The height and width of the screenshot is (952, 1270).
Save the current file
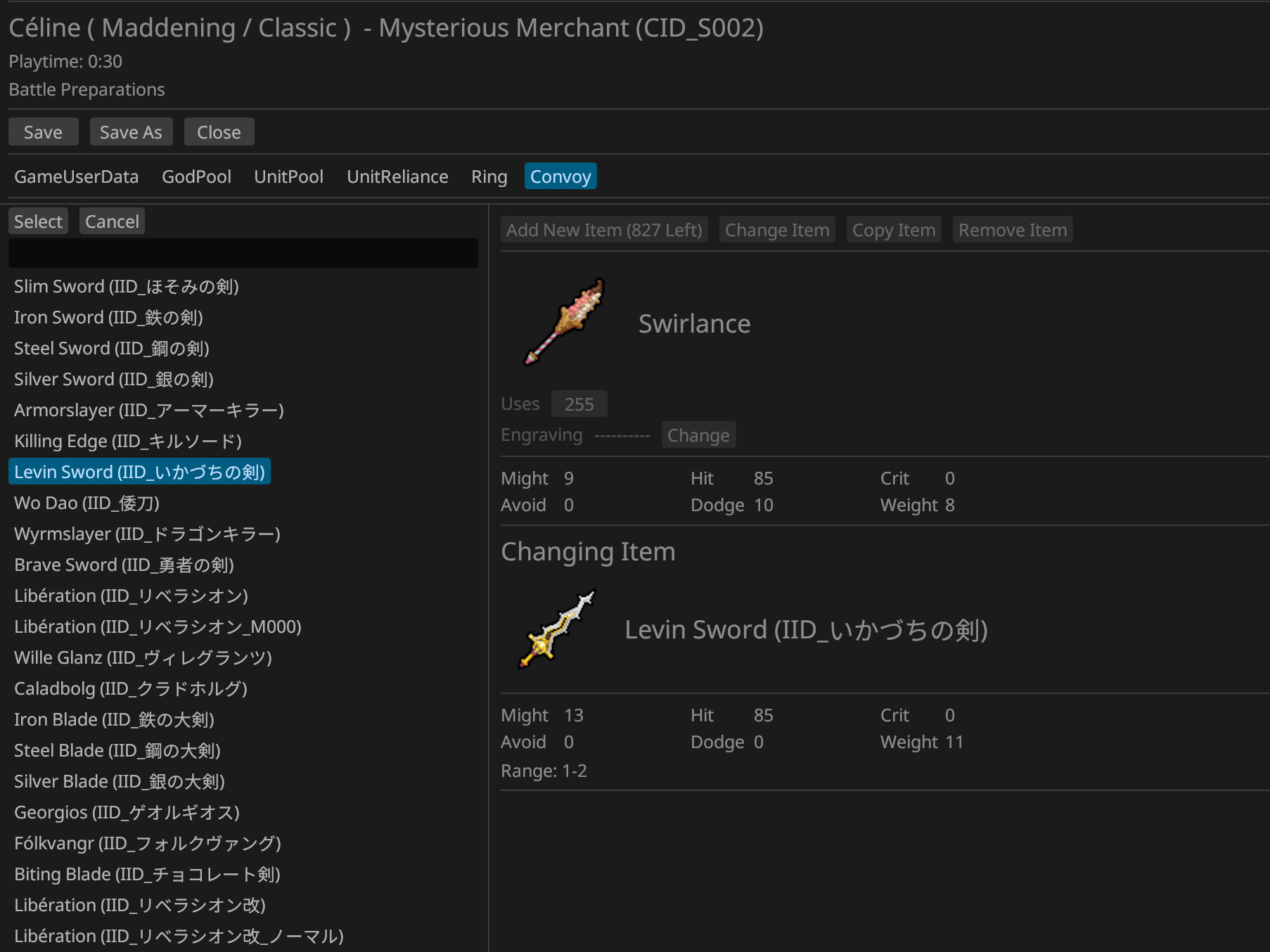pyautogui.click(x=43, y=131)
